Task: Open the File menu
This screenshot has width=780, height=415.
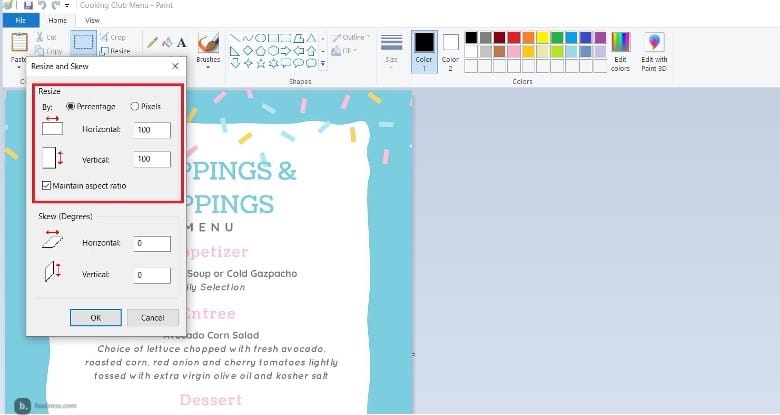Action: (20, 20)
